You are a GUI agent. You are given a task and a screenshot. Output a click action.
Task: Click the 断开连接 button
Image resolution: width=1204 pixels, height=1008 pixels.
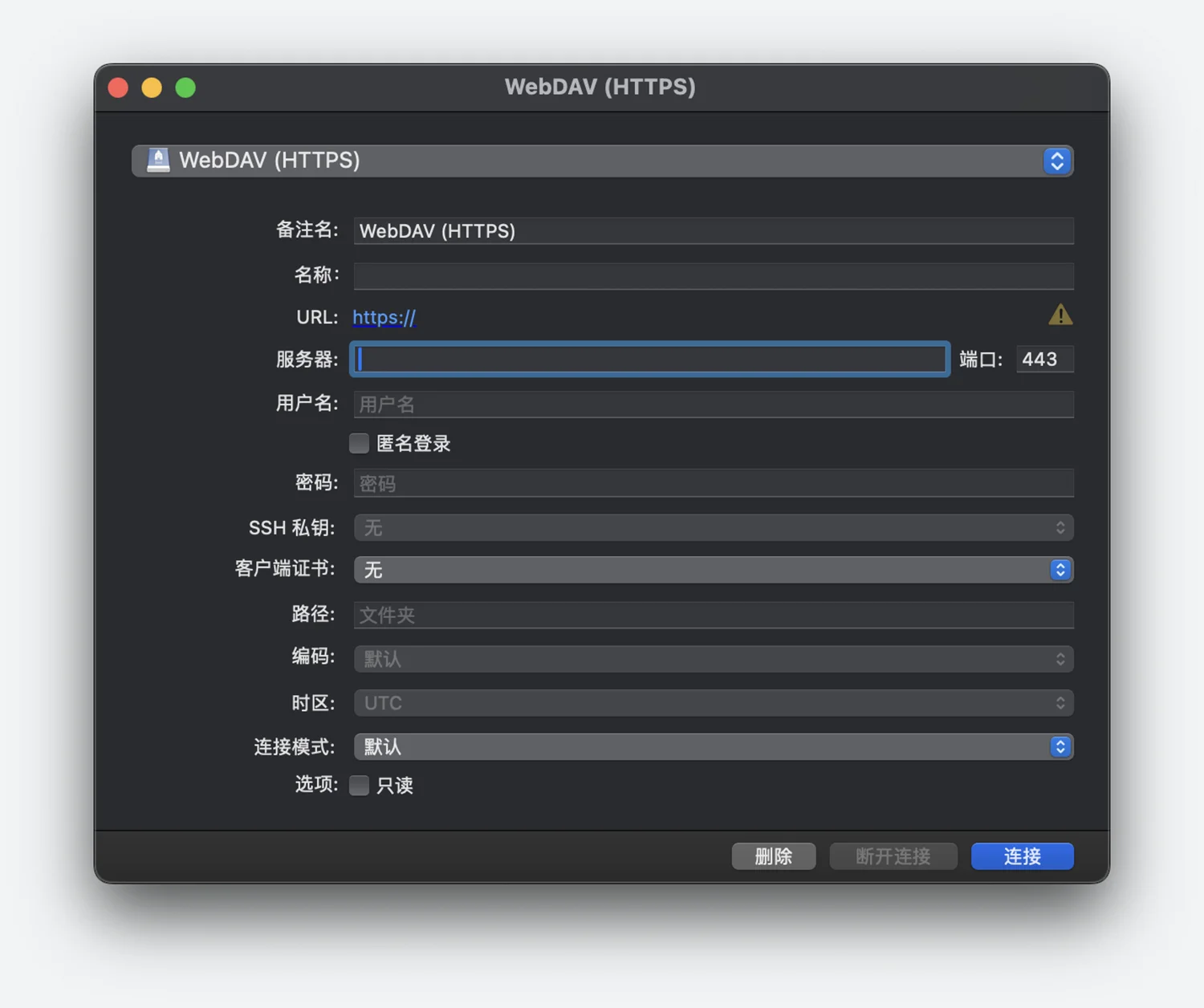click(893, 856)
